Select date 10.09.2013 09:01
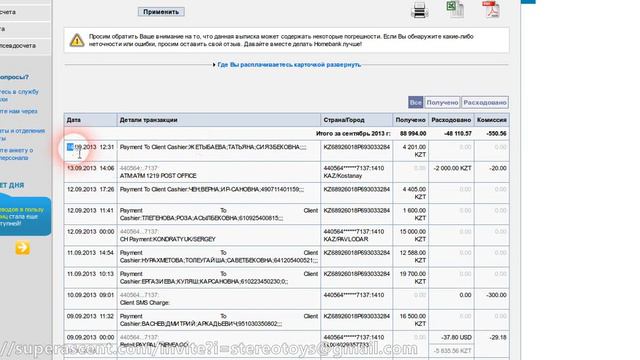Image resolution: width=640 pixels, height=360 pixels. pyautogui.click(x=91, y=295)
